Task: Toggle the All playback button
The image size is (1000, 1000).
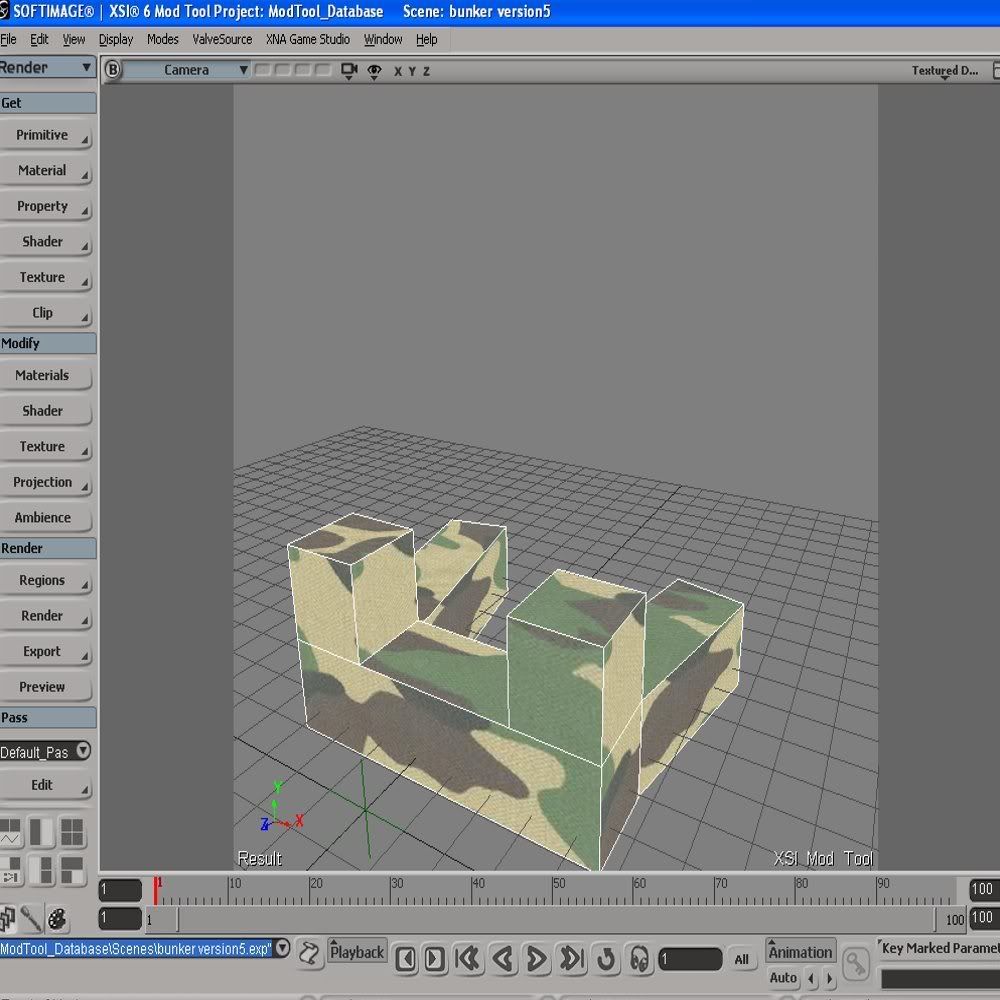Action: click(x=741, y=959)
